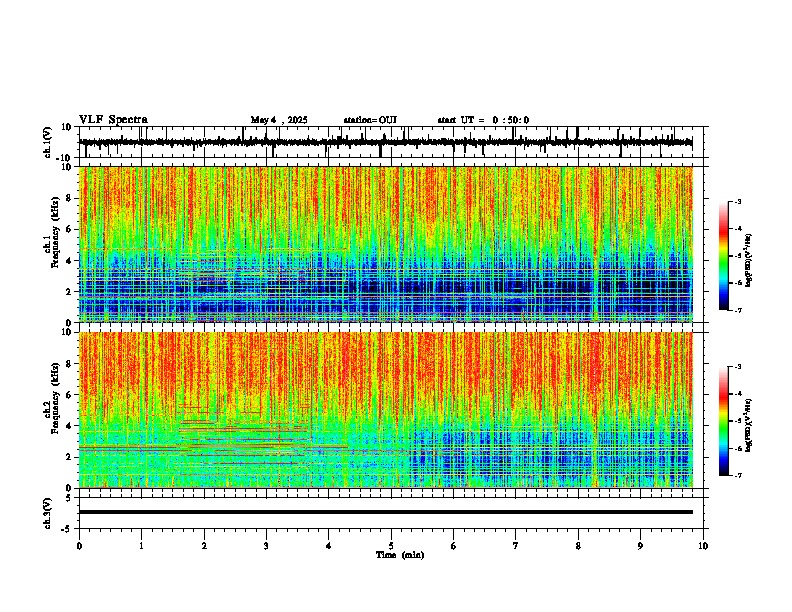Screen dimensions: 792x612
Task: Click time axis tick label "6" at bottom
Action: (x=454, y=546)
